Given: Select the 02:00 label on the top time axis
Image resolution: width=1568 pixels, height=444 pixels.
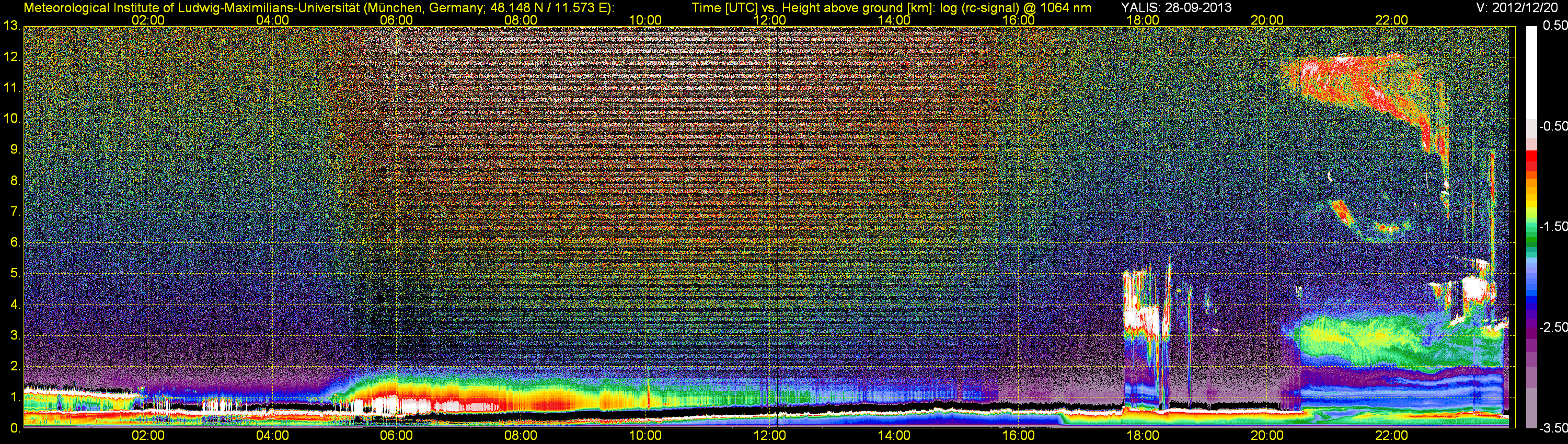Looking at the screenshot, I should pyautogui.click(x=148, y=20).
